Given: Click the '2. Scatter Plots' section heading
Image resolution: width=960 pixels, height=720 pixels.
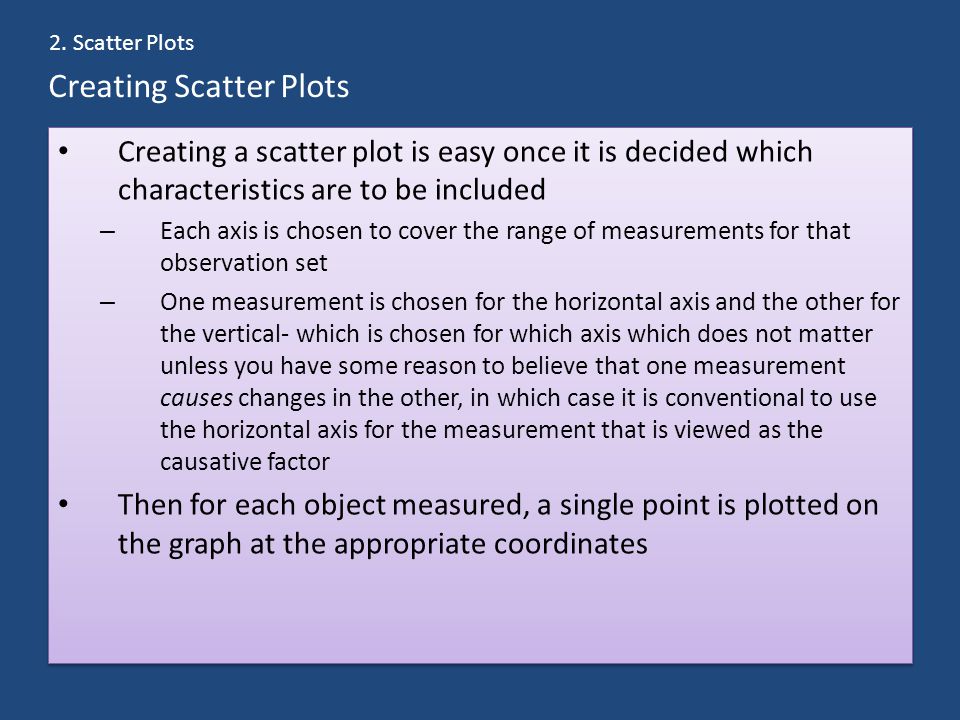Looking at the screenshot, I should (x=121, y=43).
